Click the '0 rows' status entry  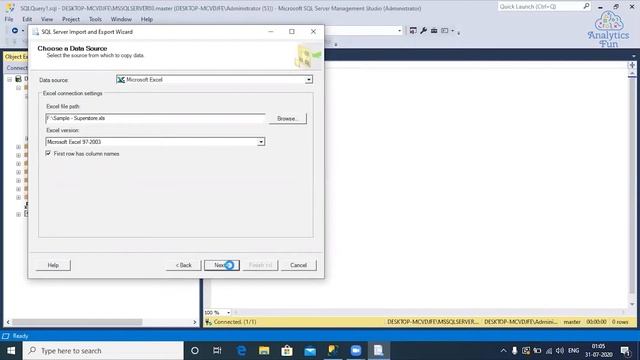(x=620, y=322)
